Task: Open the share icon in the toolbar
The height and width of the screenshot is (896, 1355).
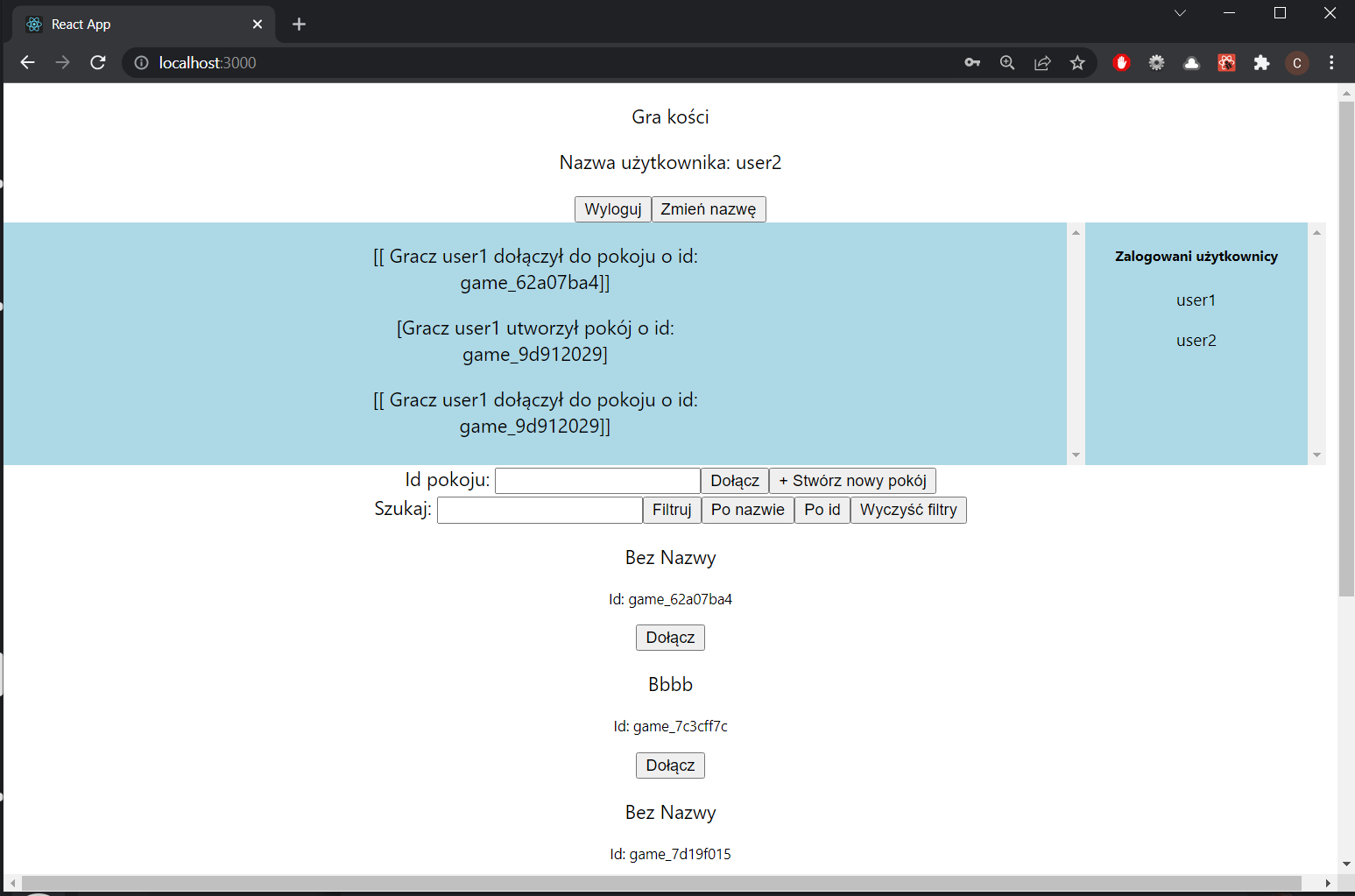Action: (x=1042, y=62)
